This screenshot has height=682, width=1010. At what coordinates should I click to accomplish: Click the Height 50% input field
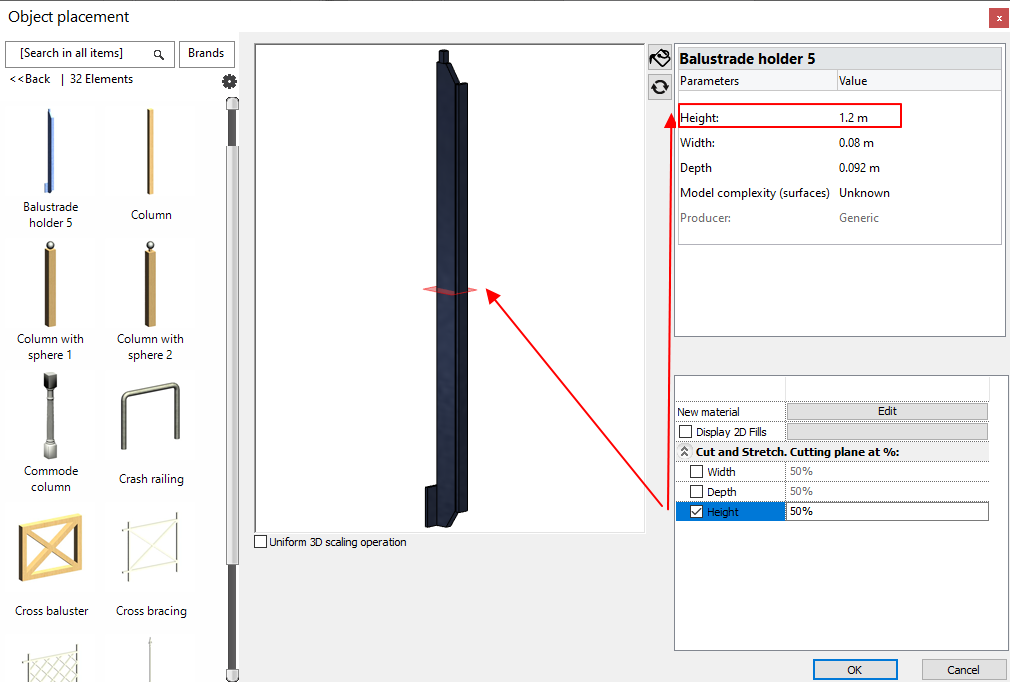click(887, 512)
